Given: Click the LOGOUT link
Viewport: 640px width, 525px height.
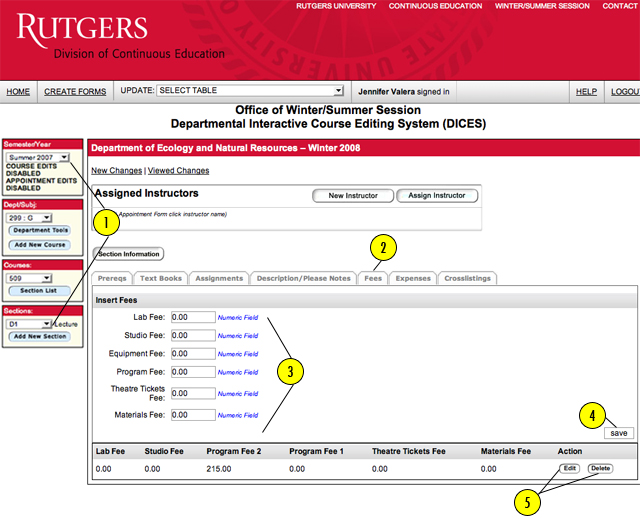Looking at the screenshot, I should coord(625,92).
